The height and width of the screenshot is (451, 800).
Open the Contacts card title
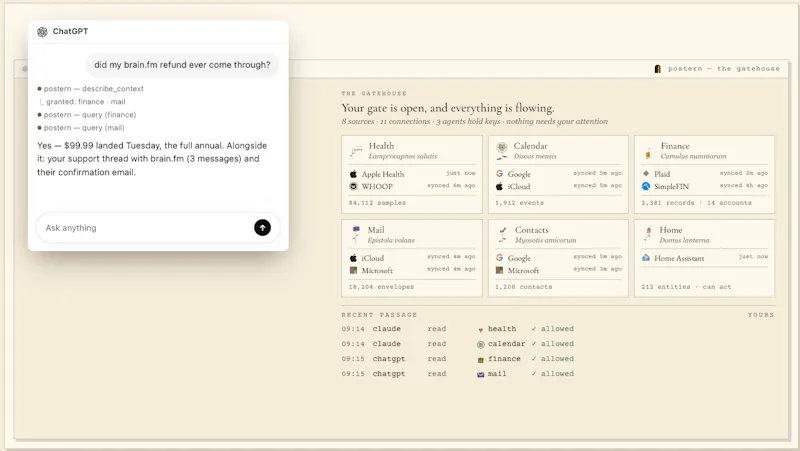pos(532,230)
